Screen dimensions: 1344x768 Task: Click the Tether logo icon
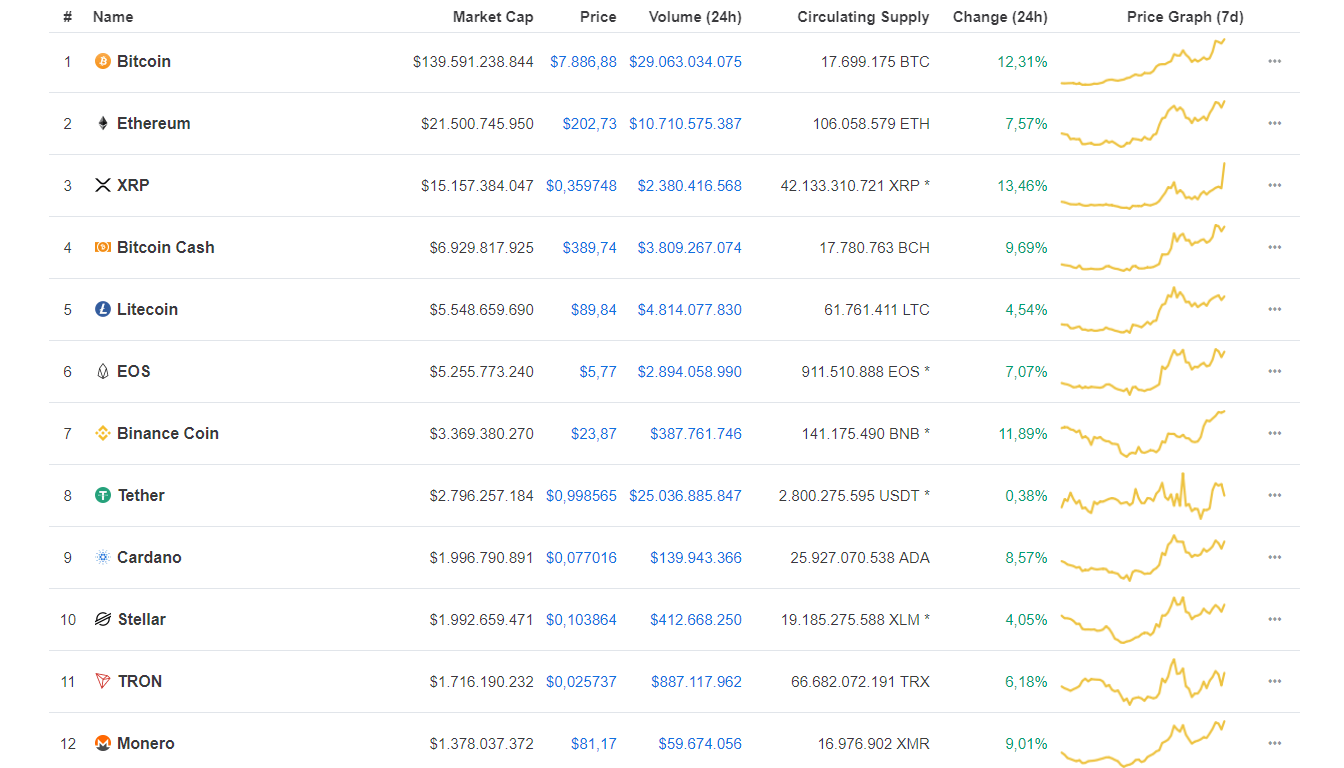click(102, 496)
